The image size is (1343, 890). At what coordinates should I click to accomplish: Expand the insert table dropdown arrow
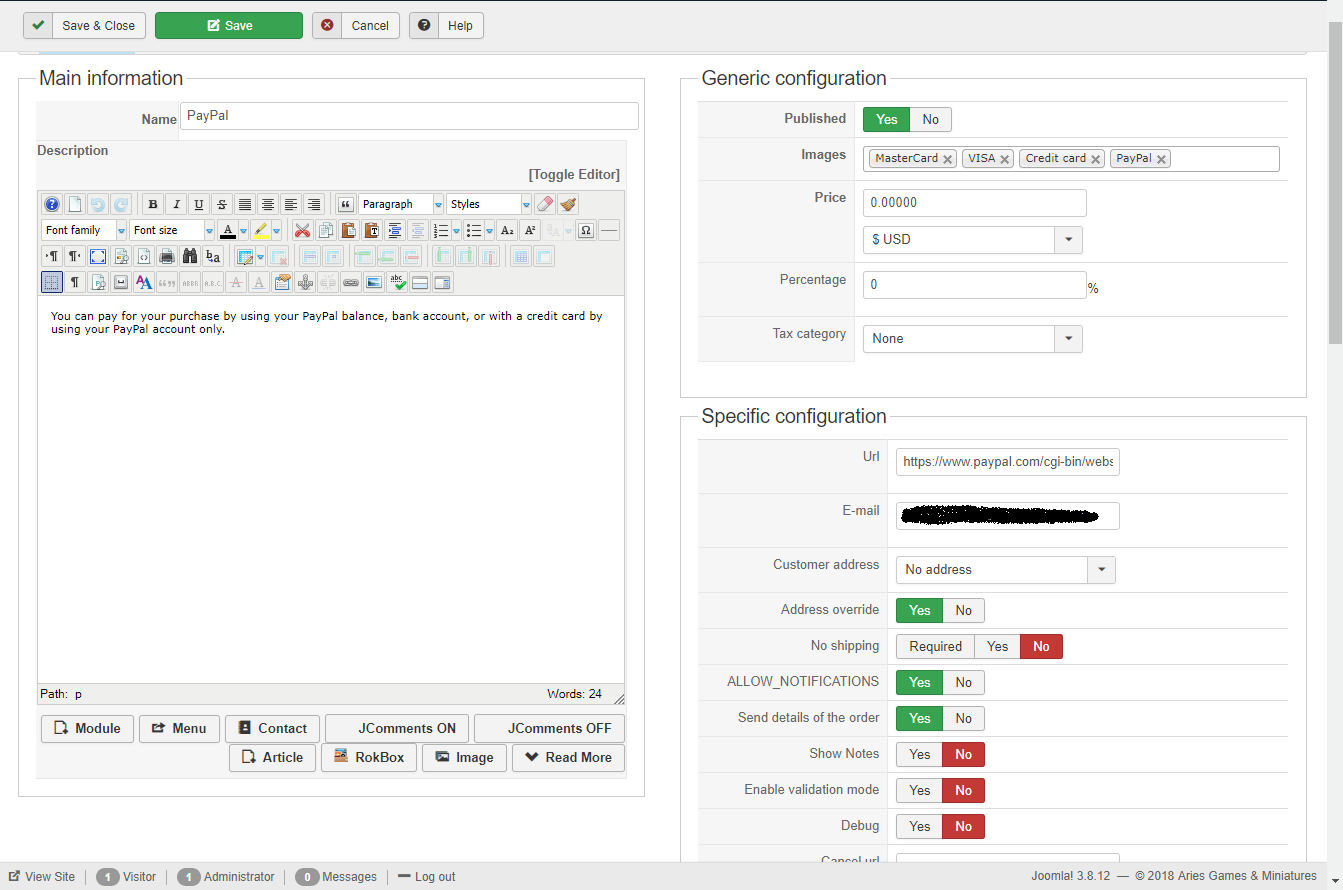[261, 256]
